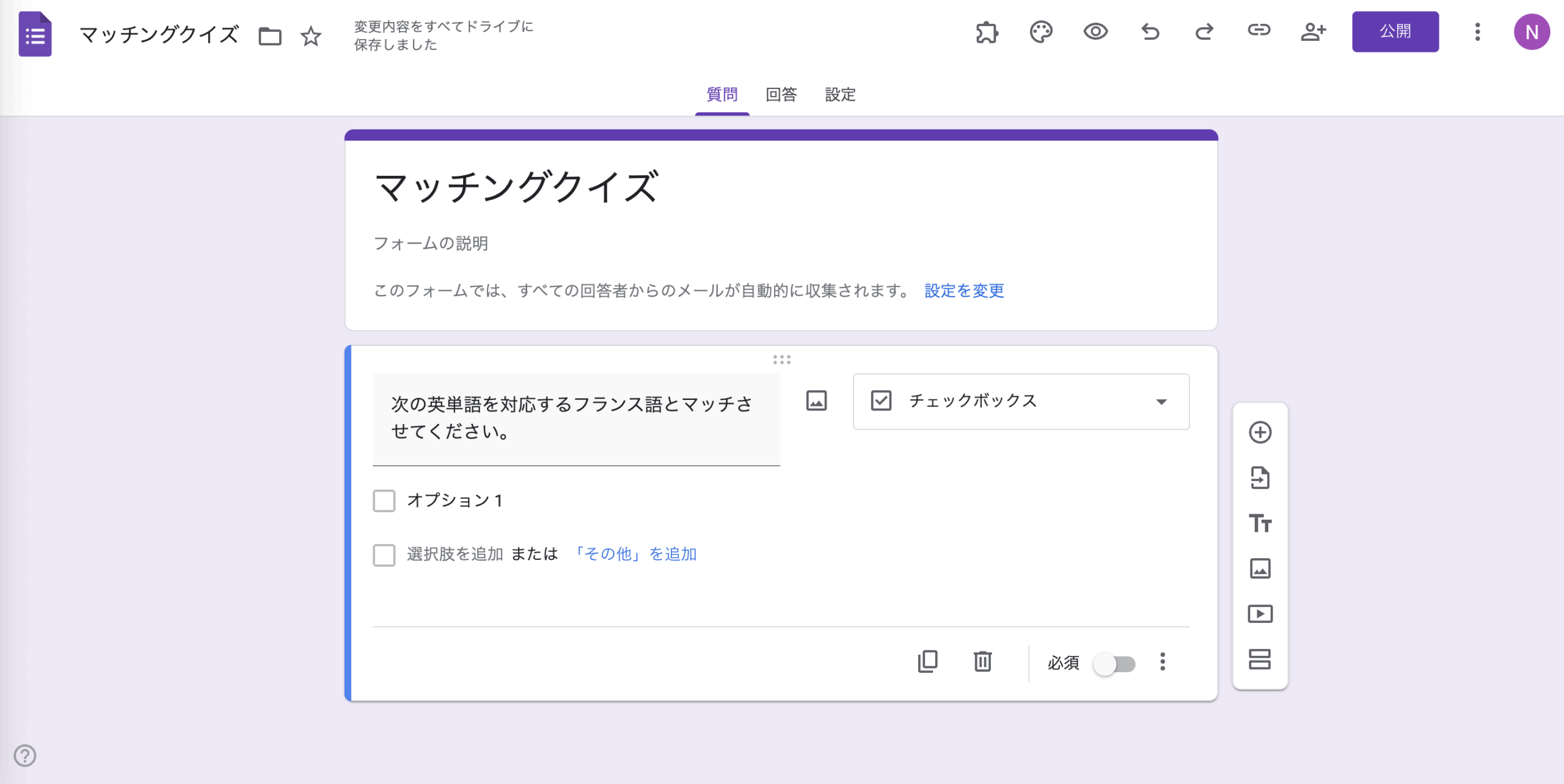Delete the current question
The width and height of the screenshot is (1564, 784).
click(982, 662)
